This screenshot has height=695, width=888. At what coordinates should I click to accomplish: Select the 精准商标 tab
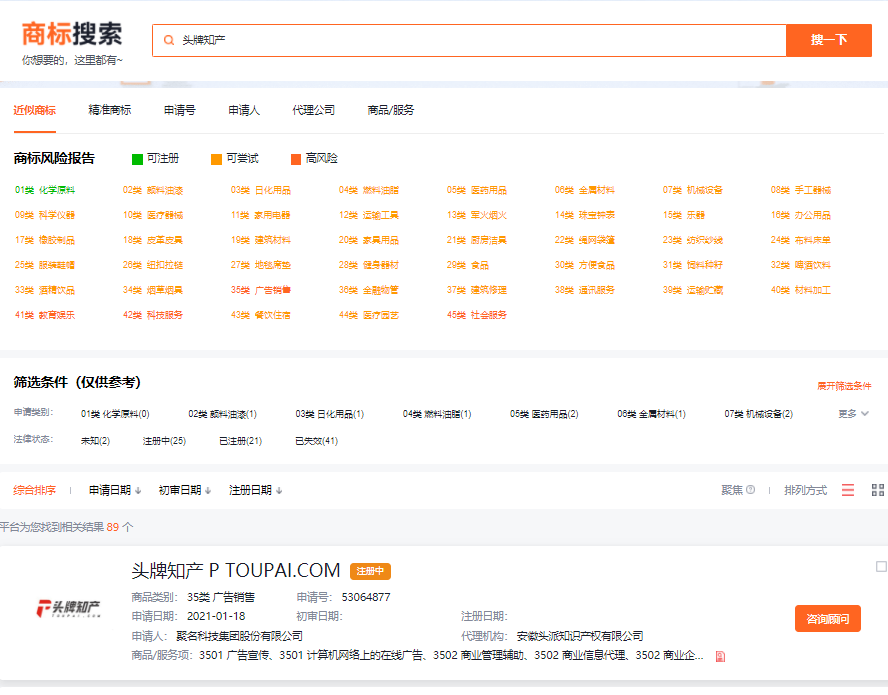(110, 110)
